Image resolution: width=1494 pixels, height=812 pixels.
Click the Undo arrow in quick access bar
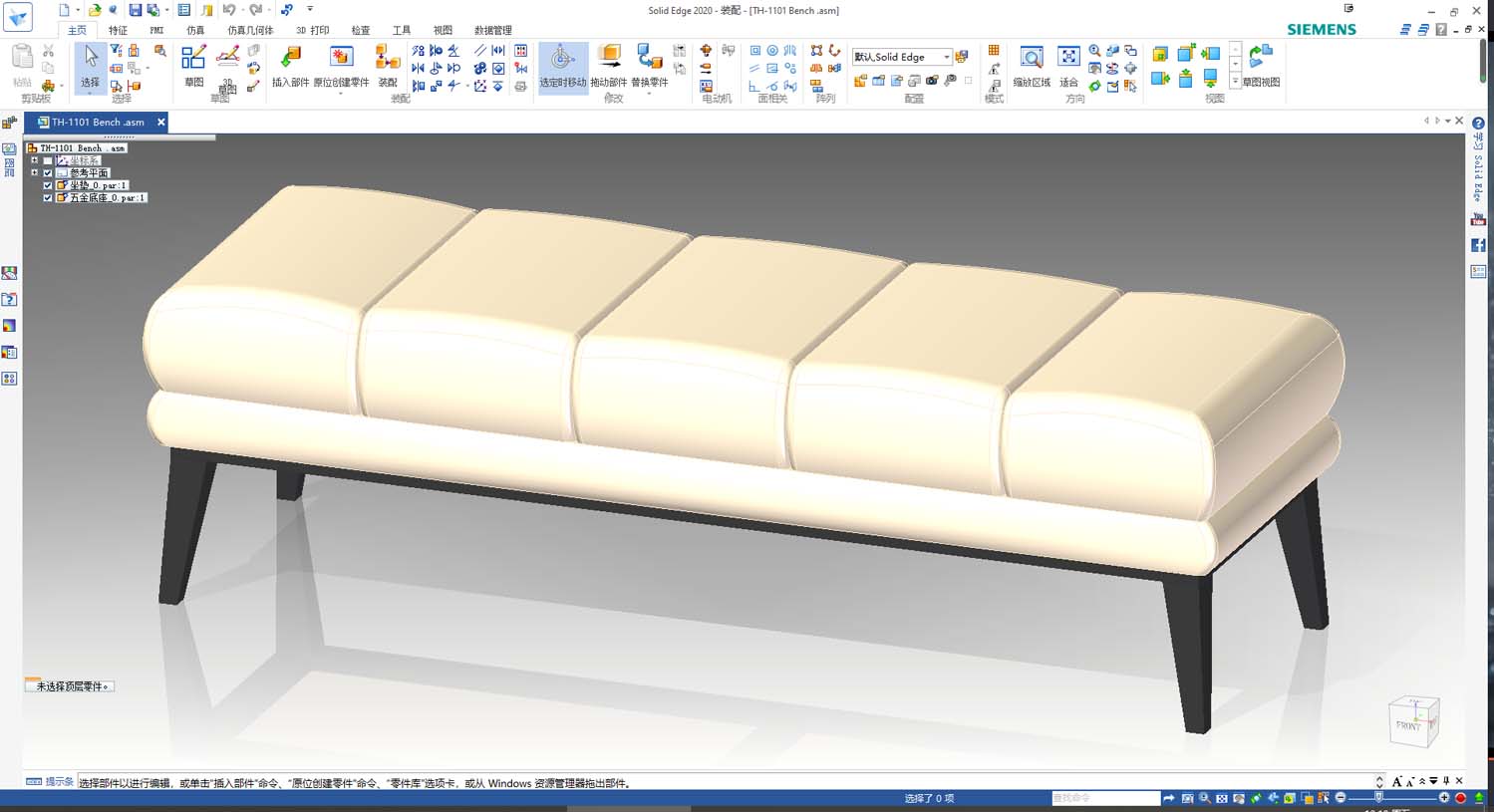(228, 10)
